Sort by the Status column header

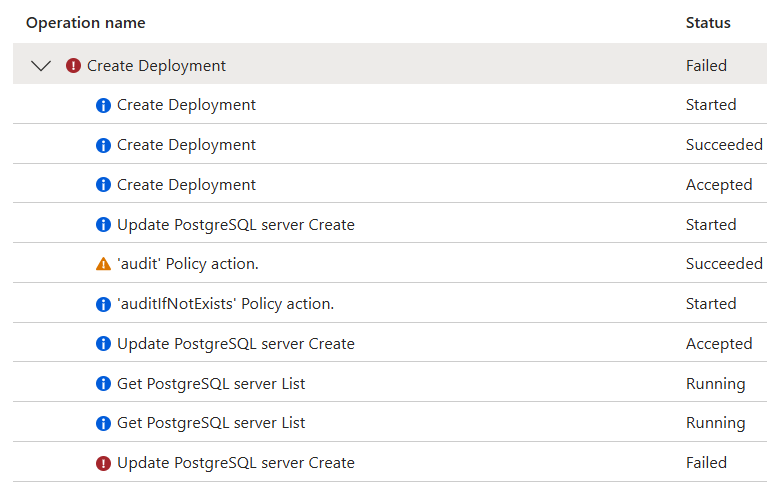(x=708, y=22)
